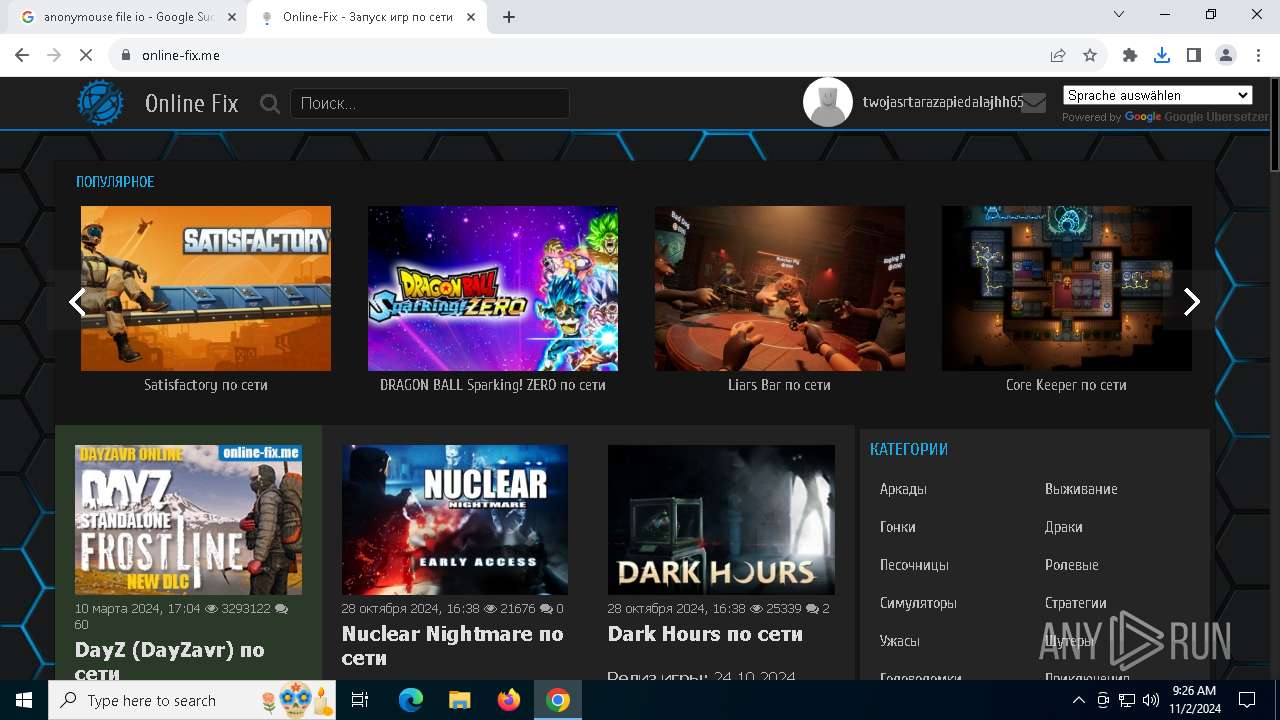This screenshot has height=720, width=1280.
Task: Click the user avatar picture
Action: (x=828, y=102)
